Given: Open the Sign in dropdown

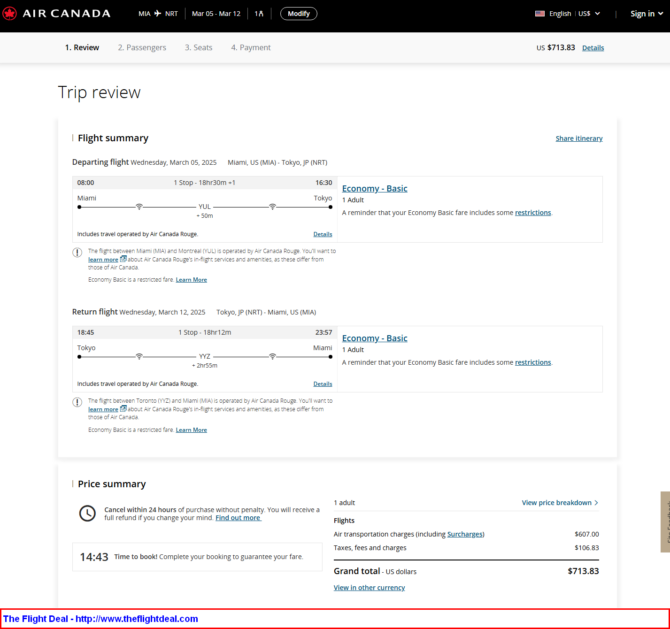Looking at the screenshot, I should click(x=646, y=14).
